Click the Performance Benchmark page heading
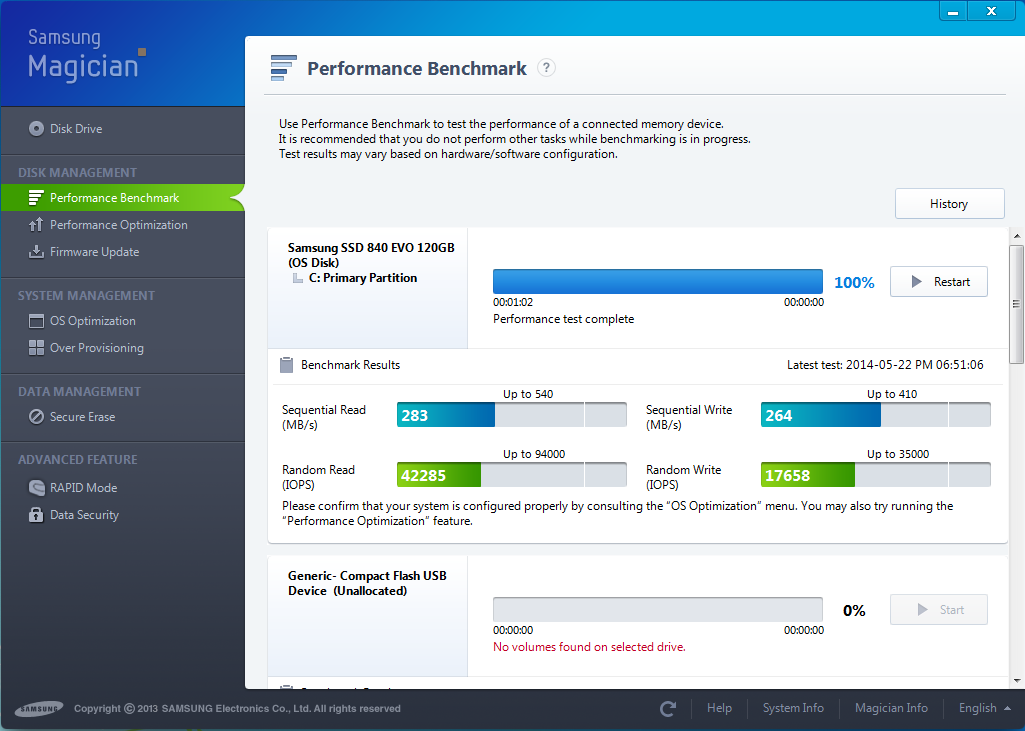1025x731 pixels. point(417,69)
